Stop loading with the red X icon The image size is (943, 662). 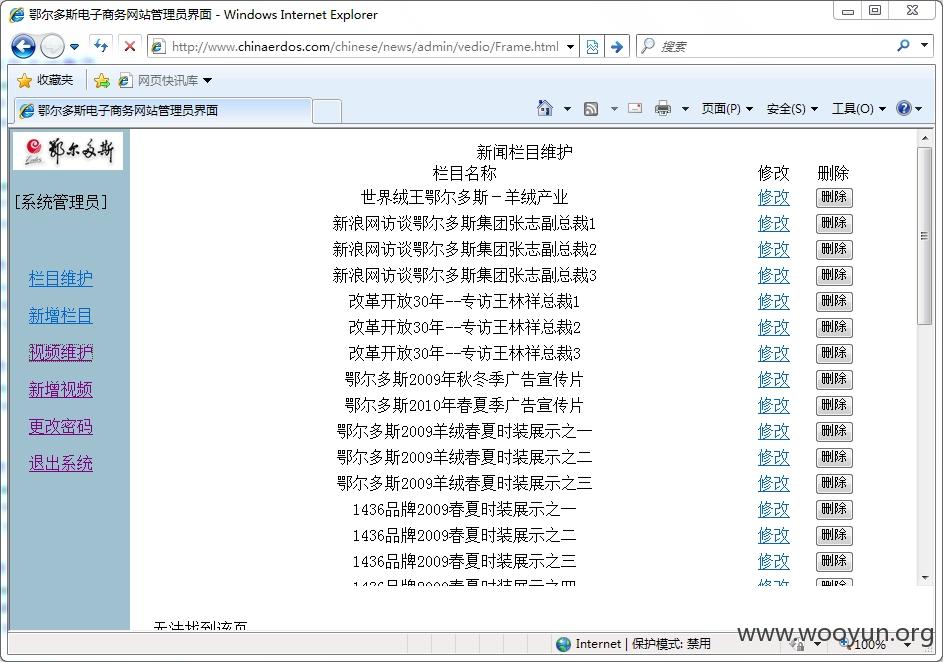129,46
